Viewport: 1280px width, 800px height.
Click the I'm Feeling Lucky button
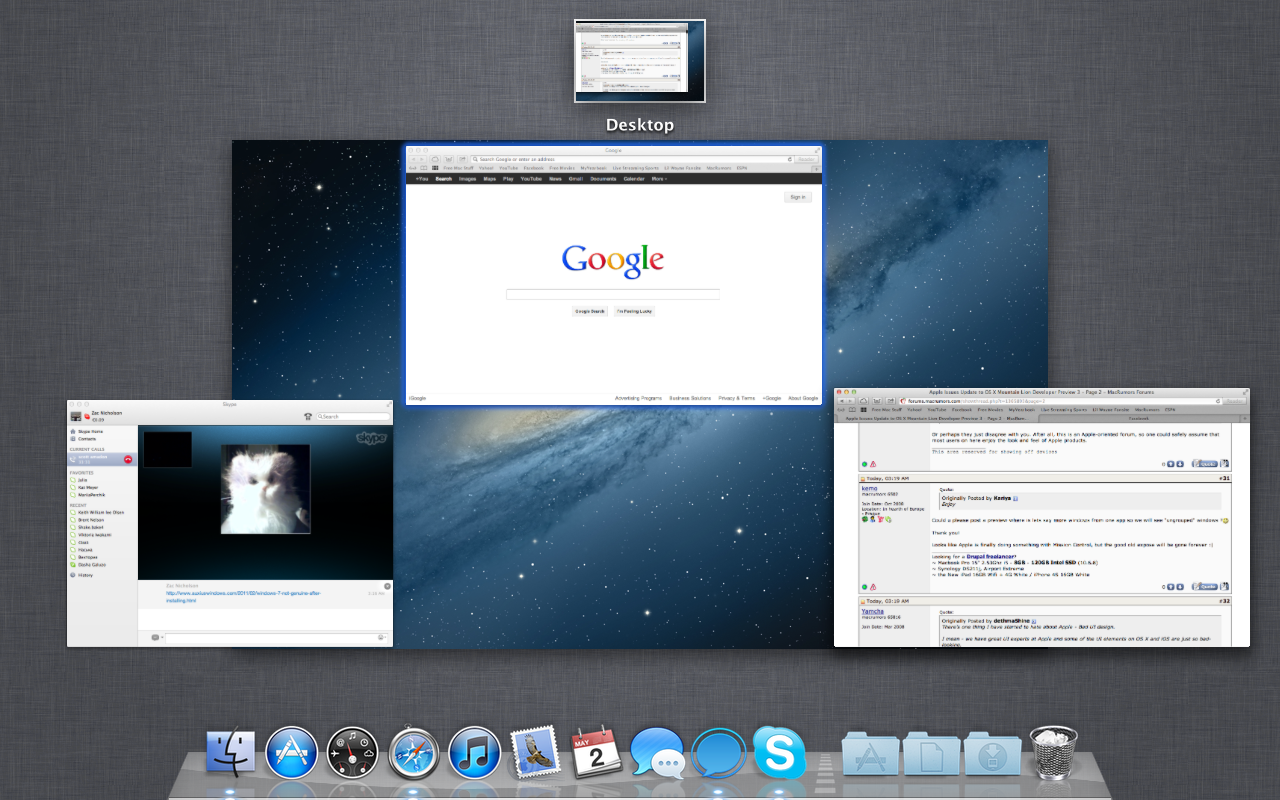(634, 311)
